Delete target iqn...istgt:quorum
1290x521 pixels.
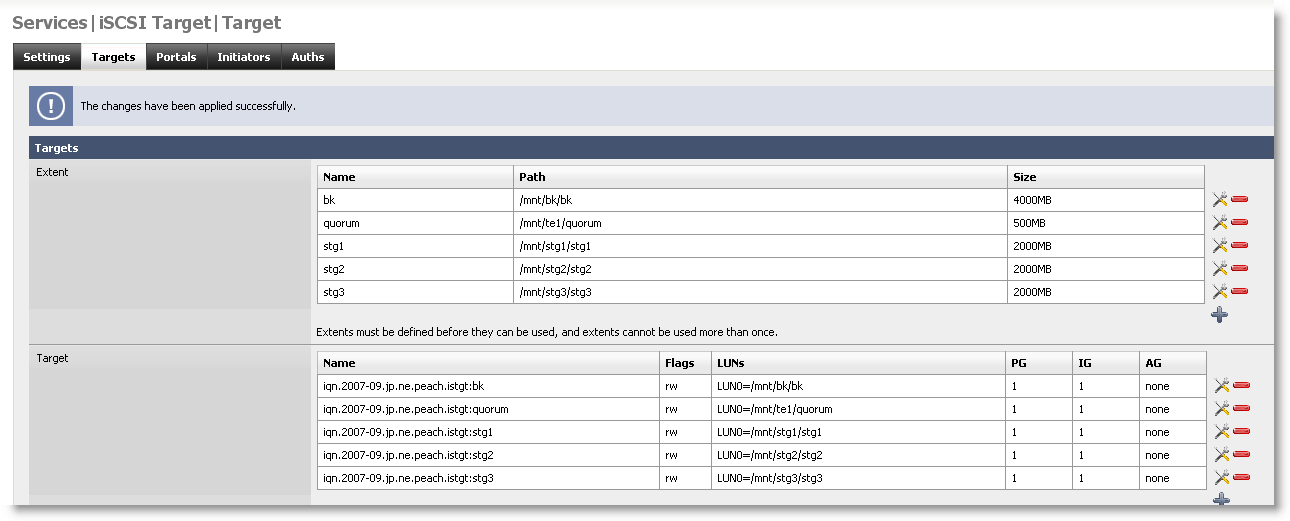pos(1241,409)
